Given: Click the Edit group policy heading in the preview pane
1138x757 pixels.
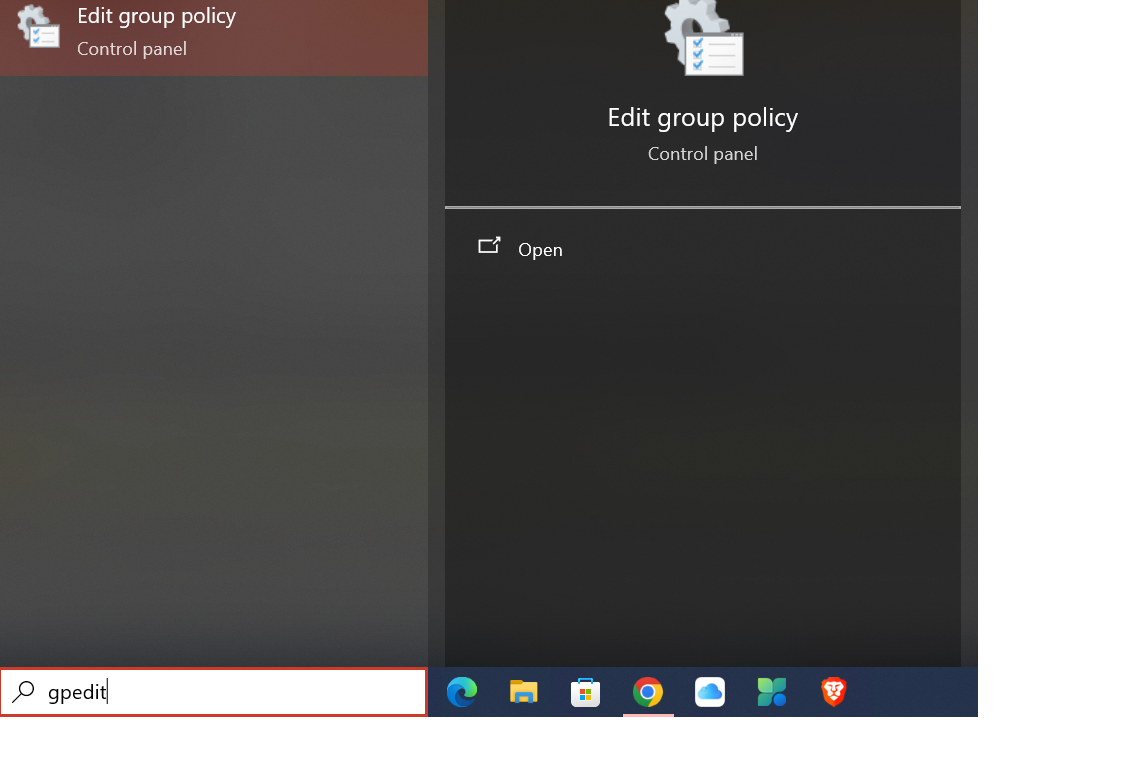Looking at the screenshot, I should (702, 117).
